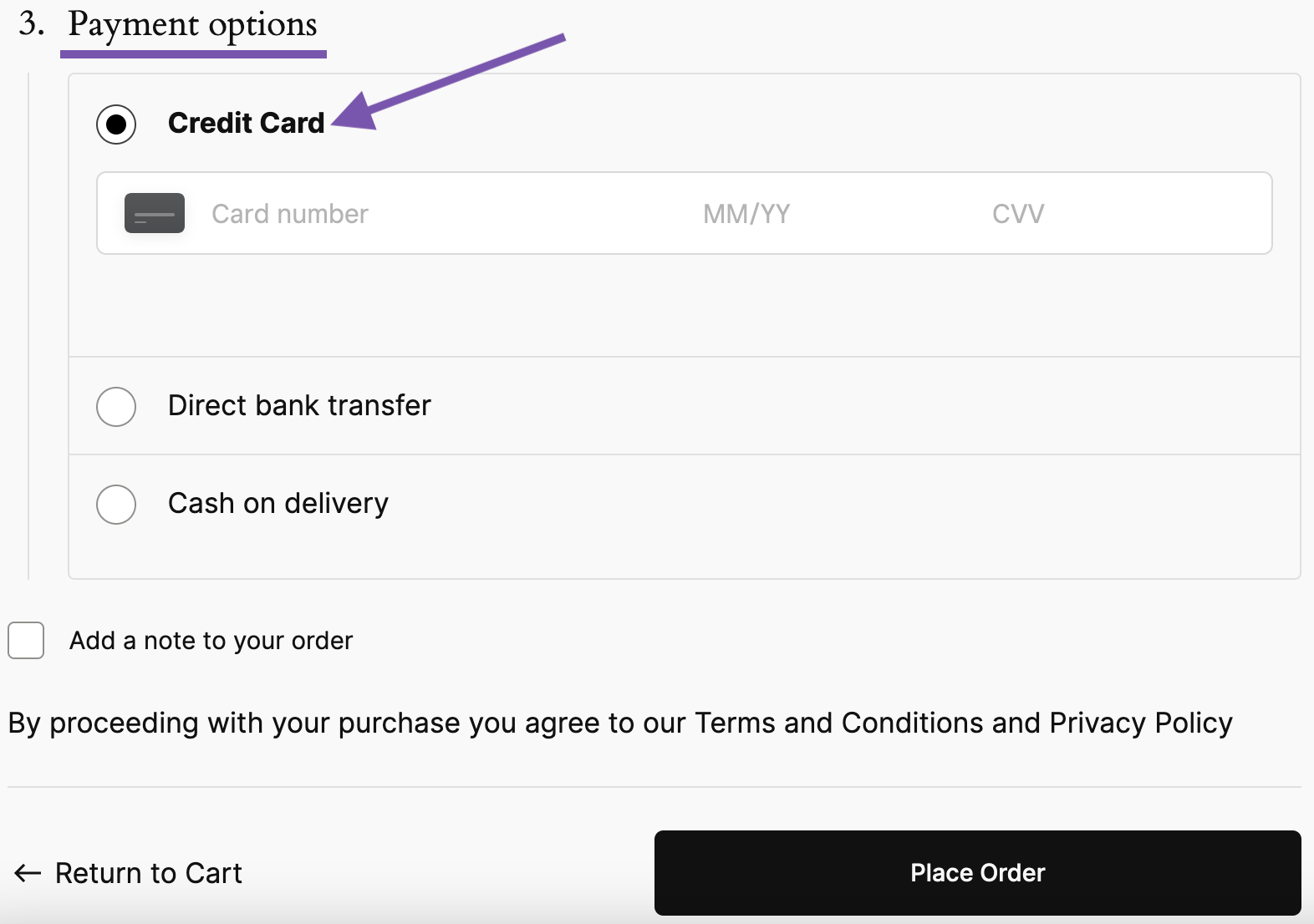Viewport: 1314px width, 924px height.
Task: Click into the Card number field
Action: point(290,213)
